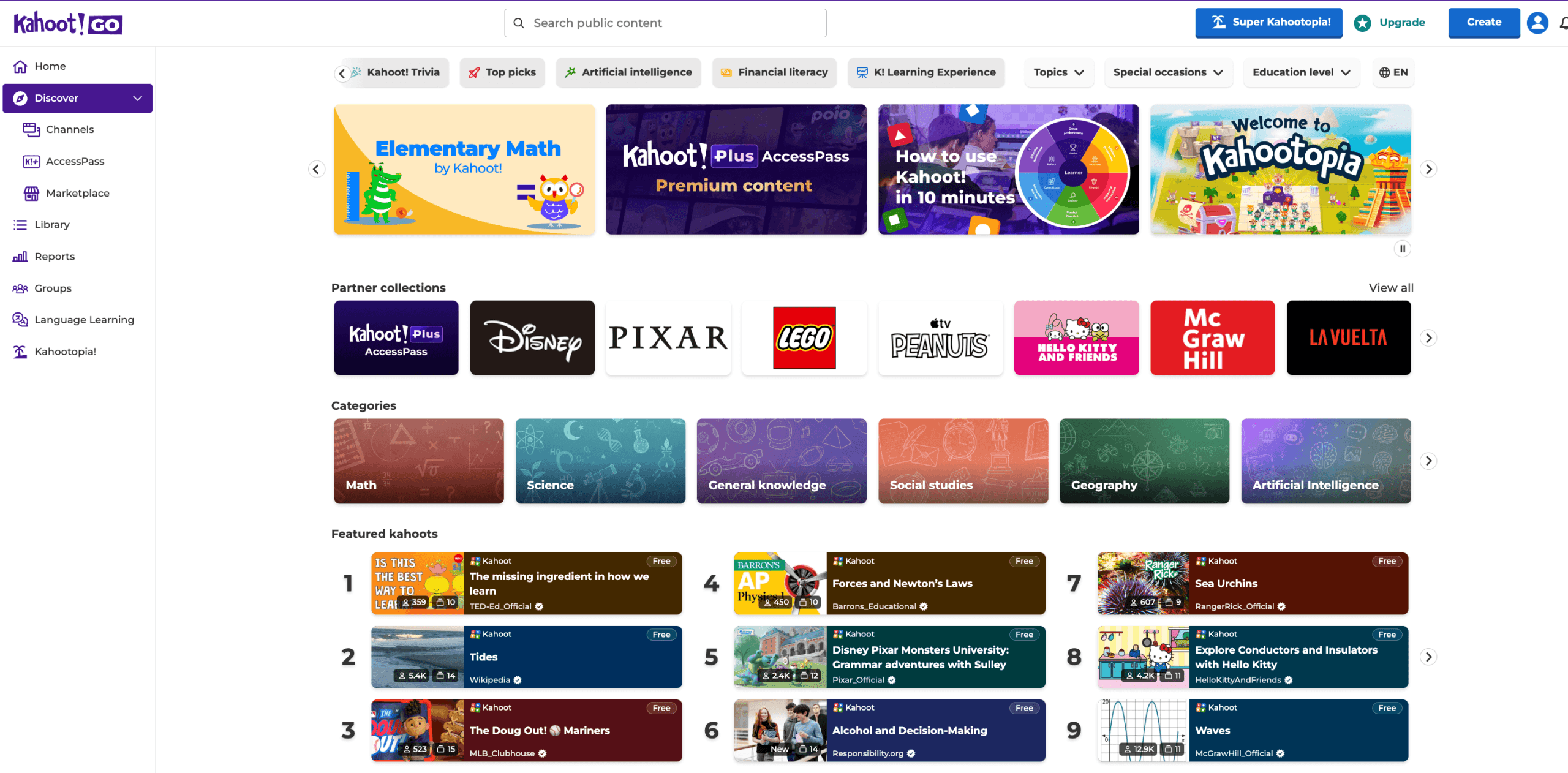The image size is (1568, 773).
Task: Go to previous banner slide
Action: (x=316, y=169)
